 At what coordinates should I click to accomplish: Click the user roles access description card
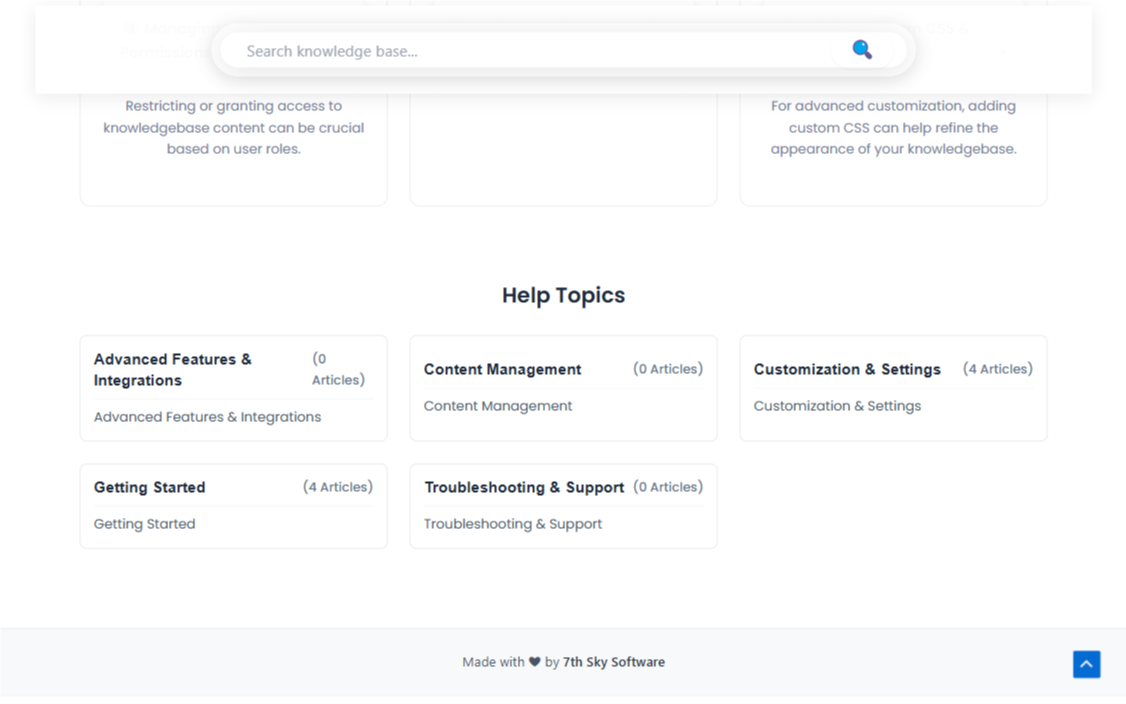[x=233, y=127]
